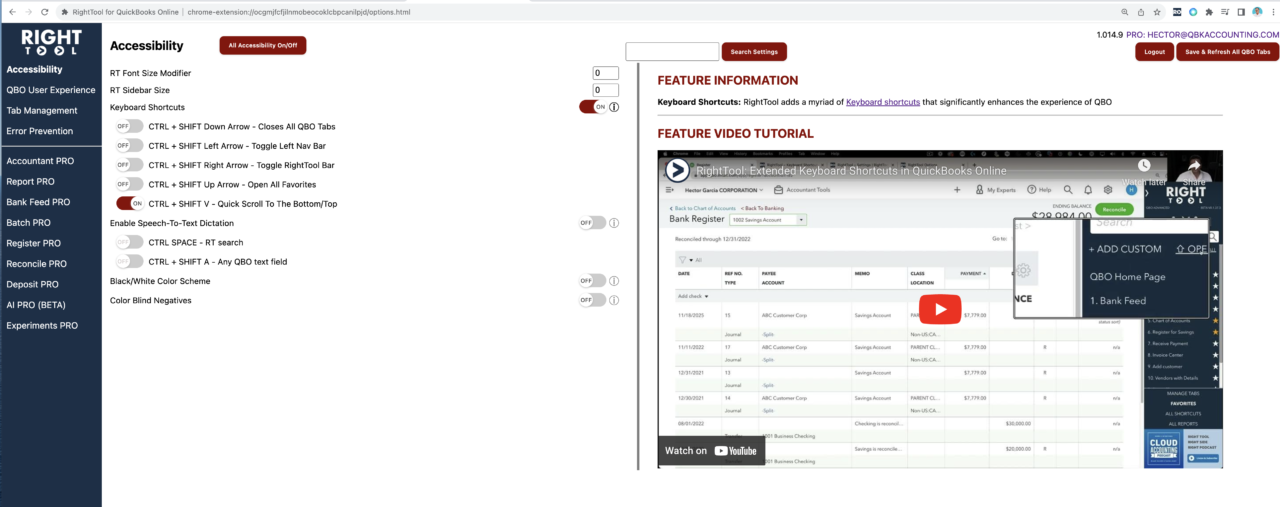
Task: Toggle the browser side panel icon
Action: coord(1241,12)
